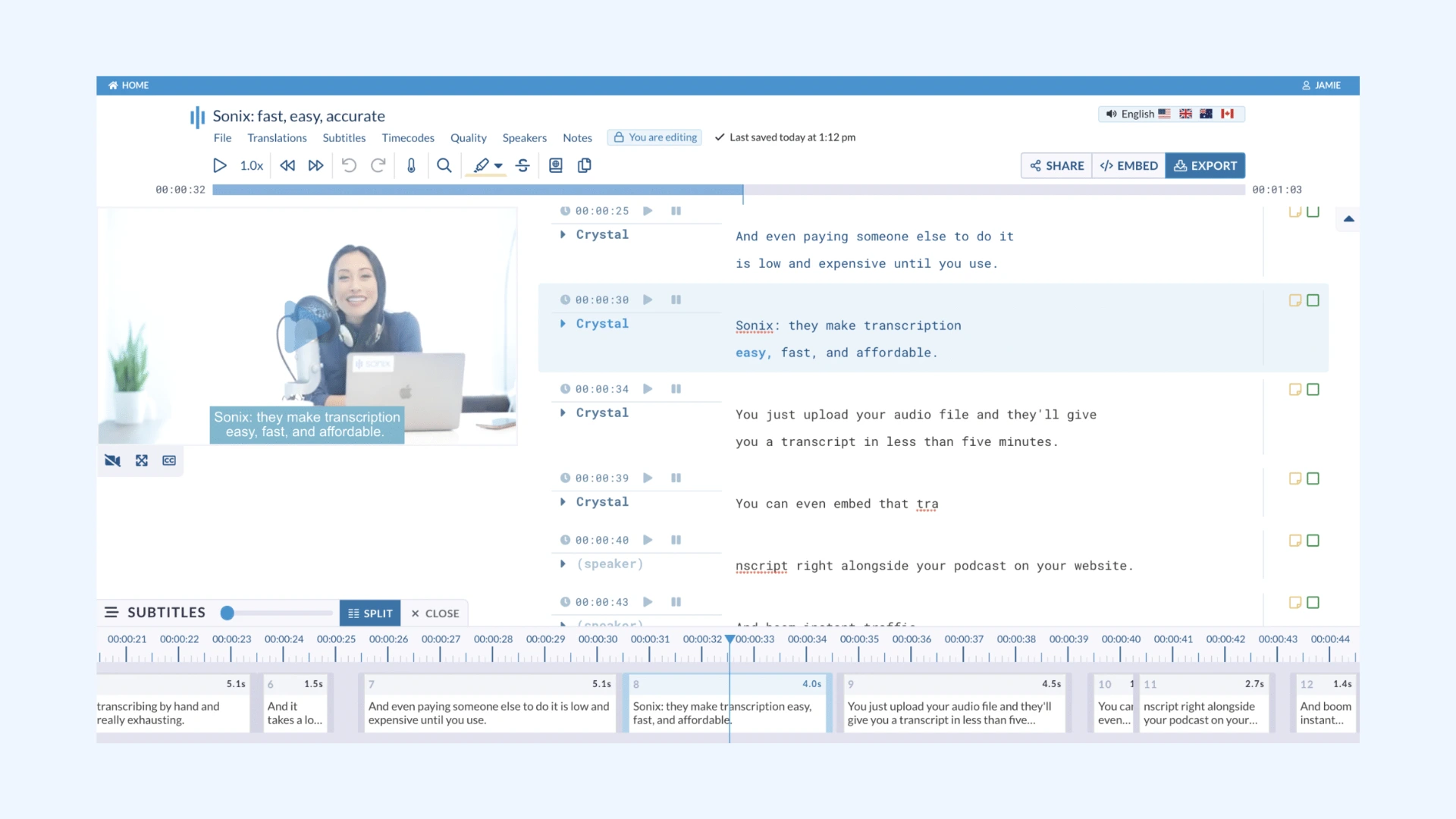Open the JAMIE user account menu
Viewport: 1456px width, 819px height.
(1321, 85)
